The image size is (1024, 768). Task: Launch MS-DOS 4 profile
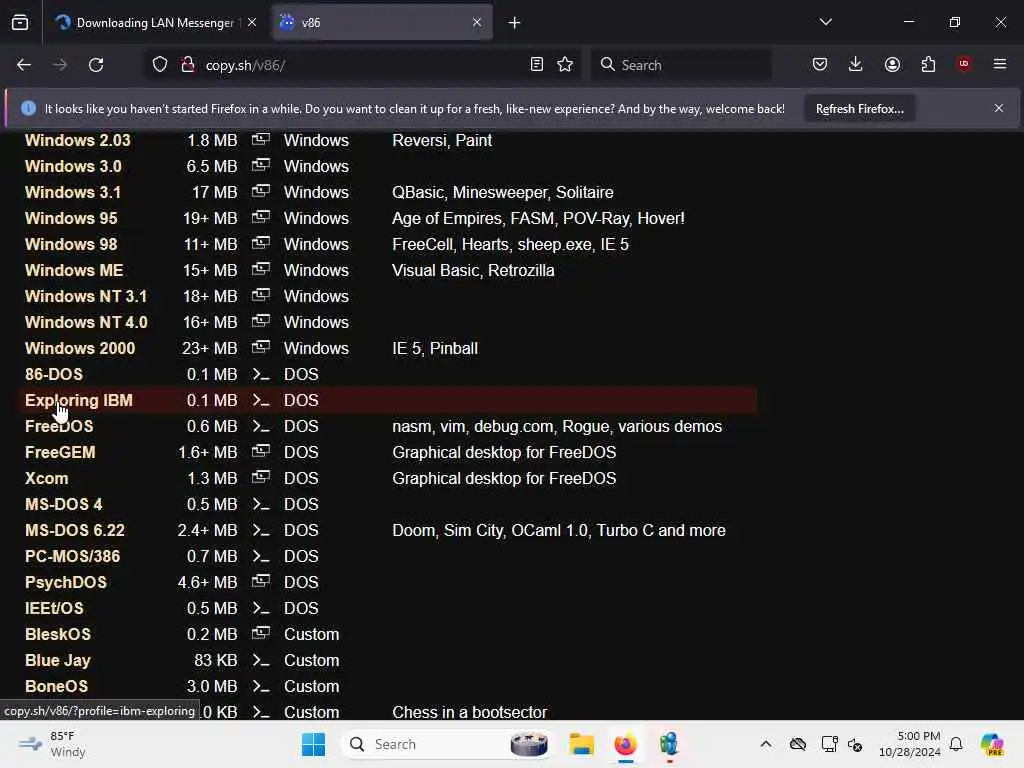(64, 505)
